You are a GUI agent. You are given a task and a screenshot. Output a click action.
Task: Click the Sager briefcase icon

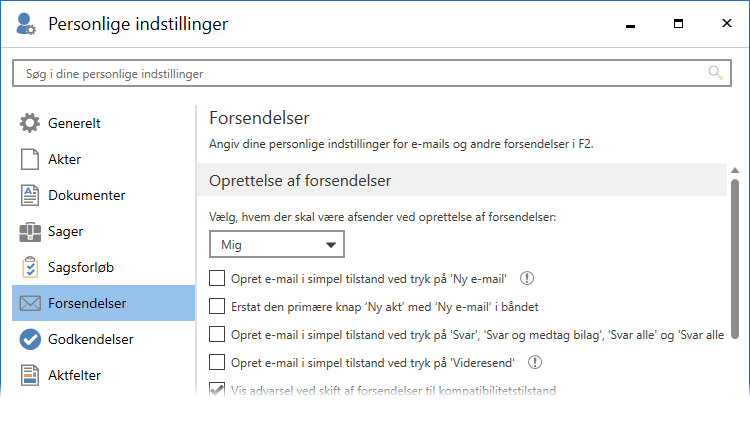point(30,232)
